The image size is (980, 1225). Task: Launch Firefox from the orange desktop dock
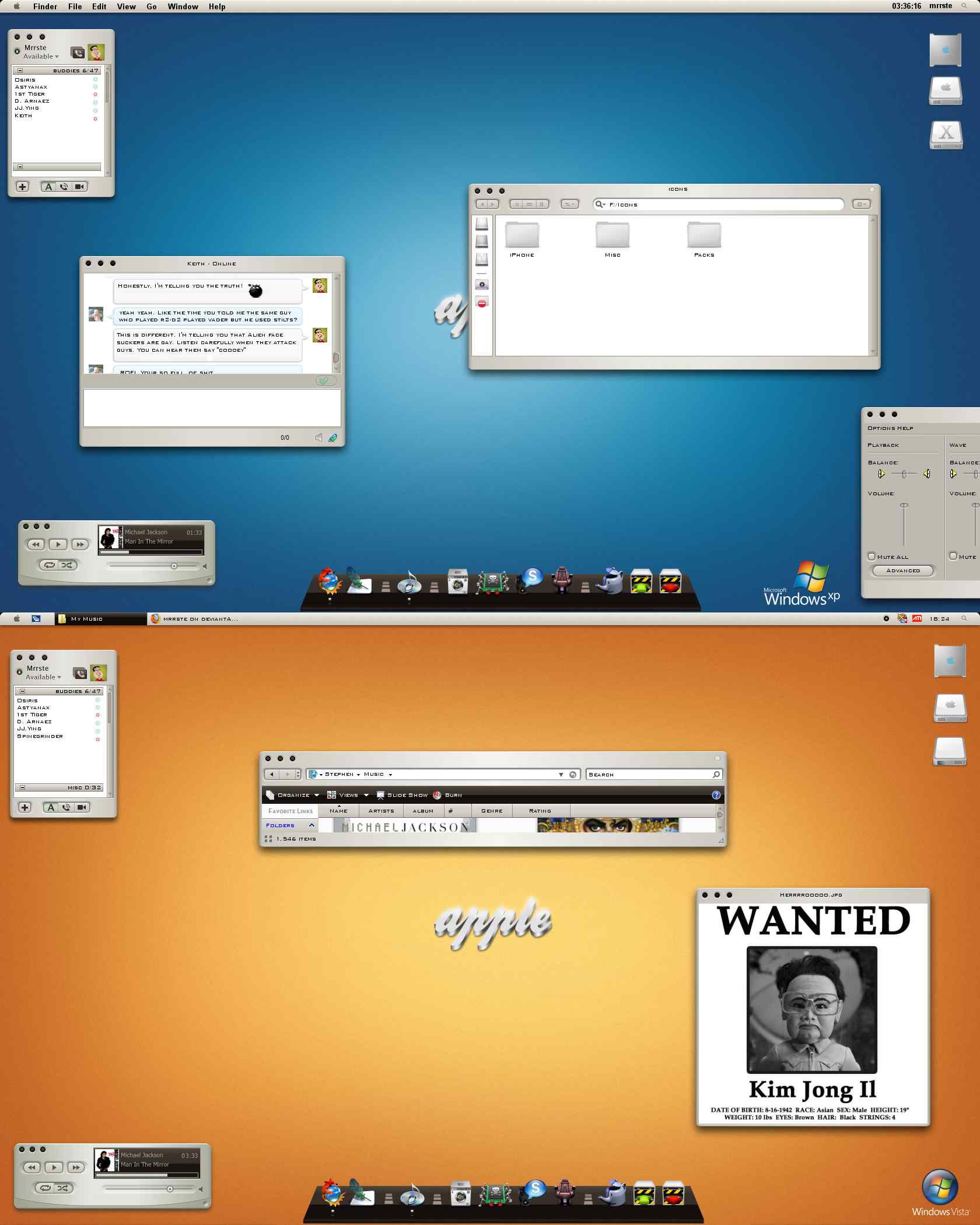332,1192
